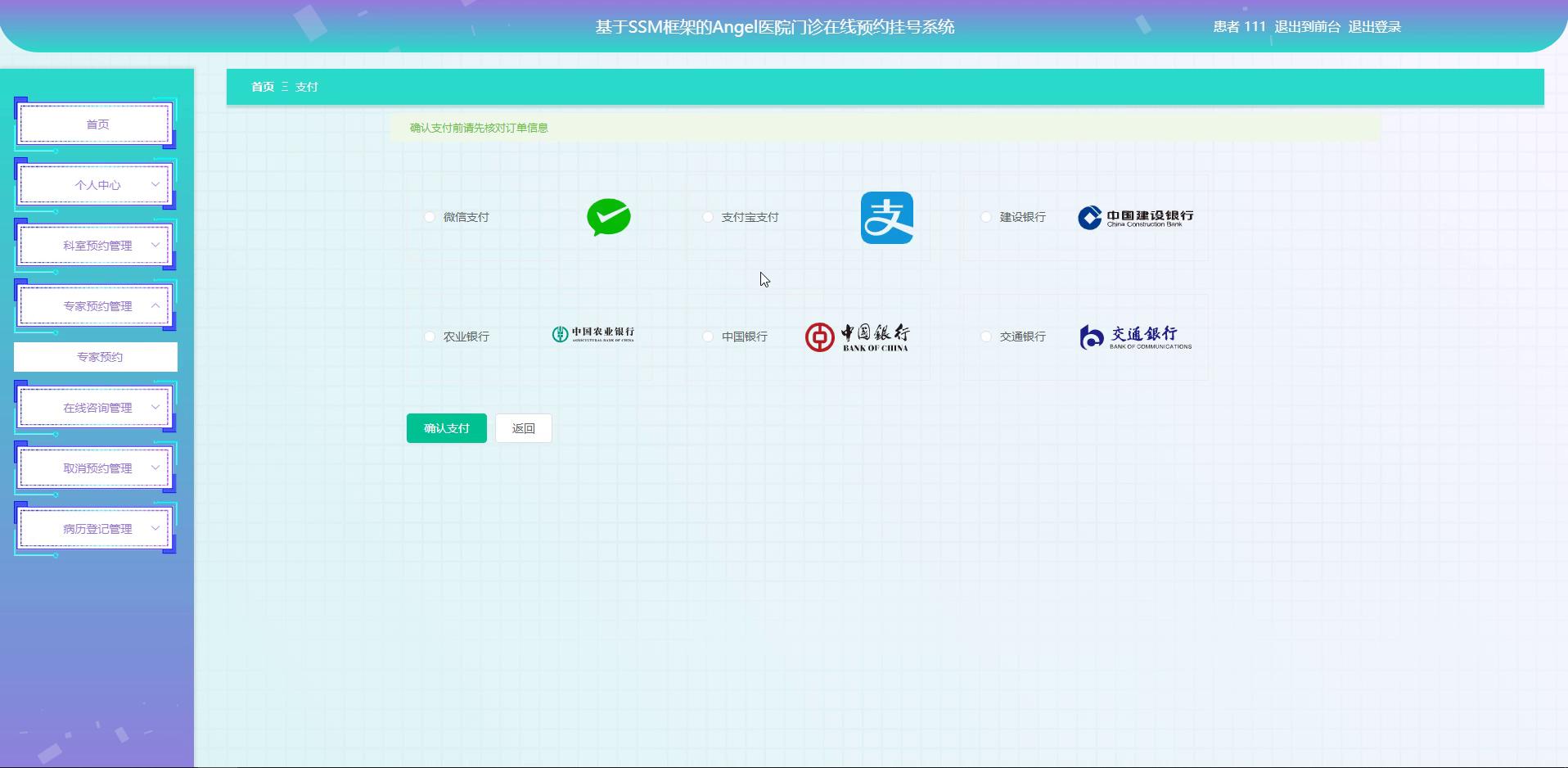Screen dimensions: 1568x768
Task: Select the 中国银行 radio button
Action: click(x=708, y=337)
